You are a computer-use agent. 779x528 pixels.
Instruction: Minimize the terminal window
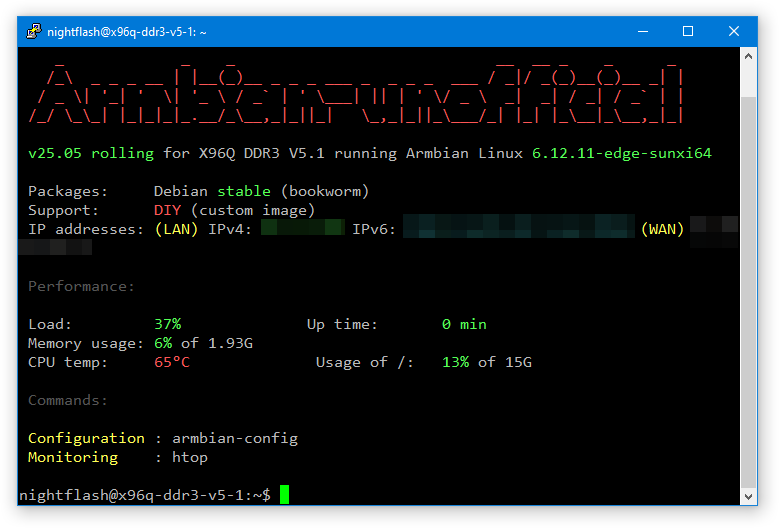(x=643, y=31)
